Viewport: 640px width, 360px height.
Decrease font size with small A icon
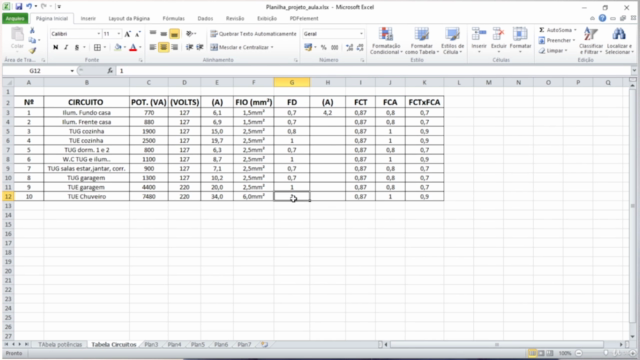click(138, 34)
